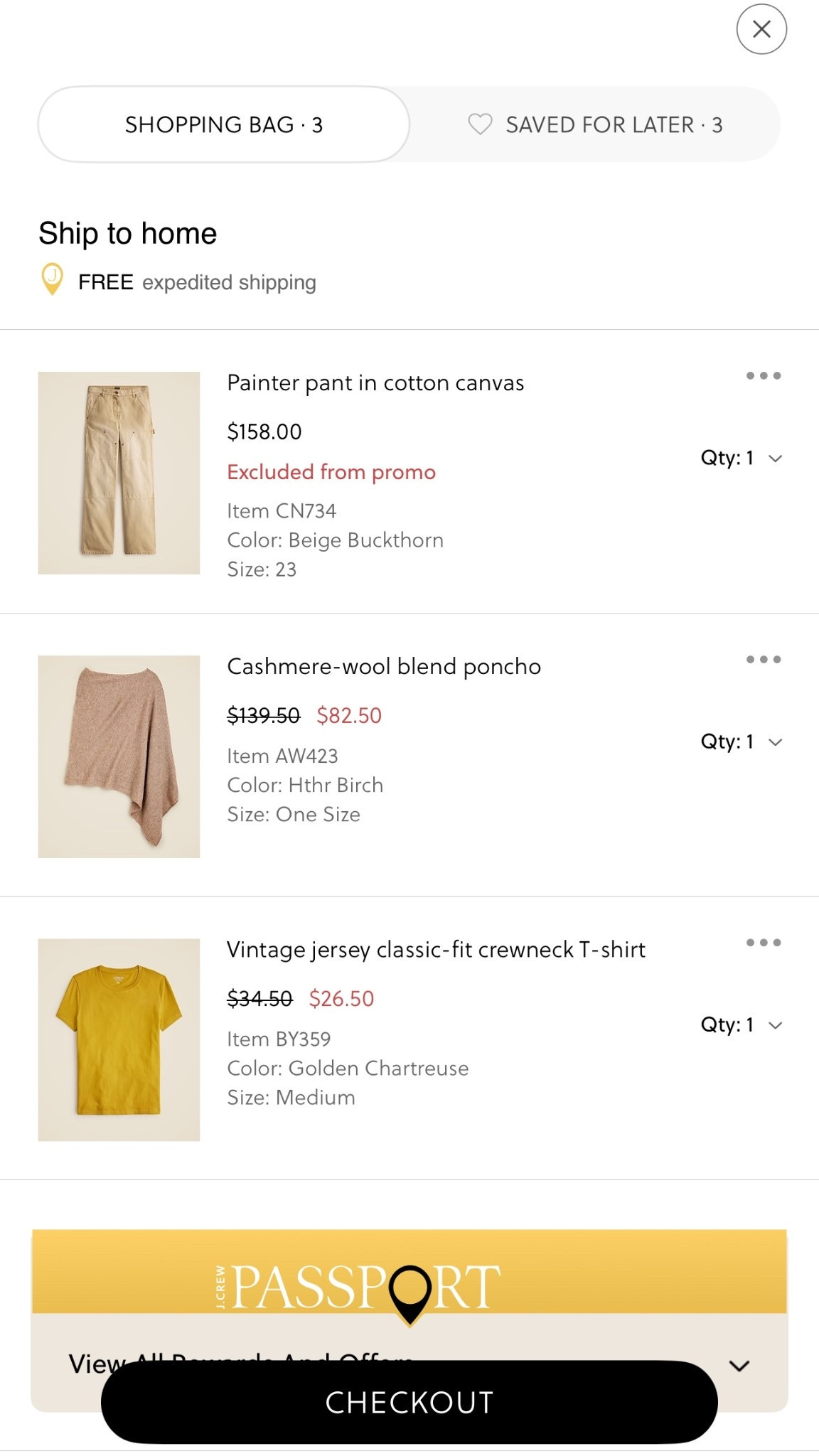The image size is (819, 1456).
Task: Change quantity for Painter pant
Action: coord(741,458)
